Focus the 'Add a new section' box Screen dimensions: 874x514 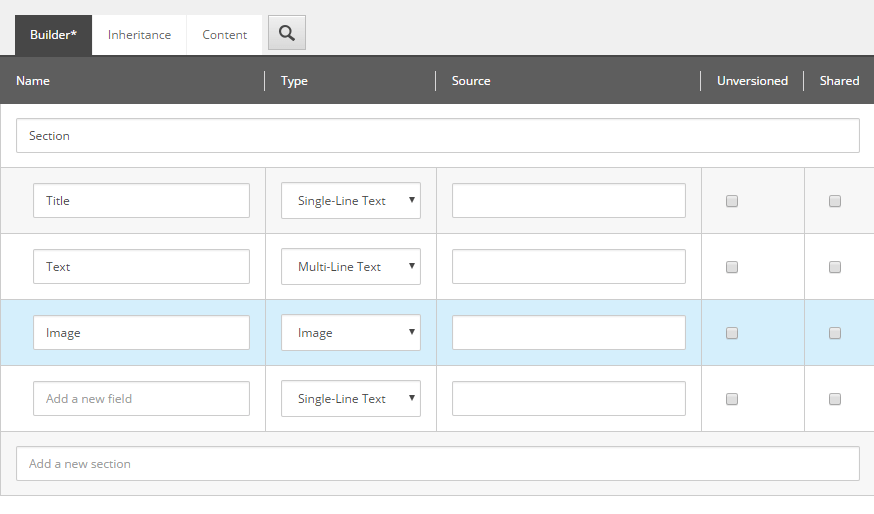coord(437,464)
